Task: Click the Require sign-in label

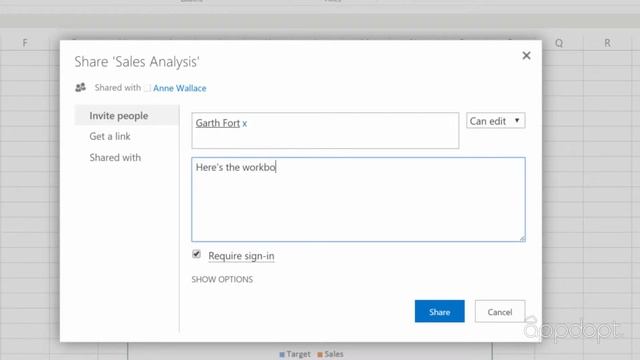Action: coord(241,256)
